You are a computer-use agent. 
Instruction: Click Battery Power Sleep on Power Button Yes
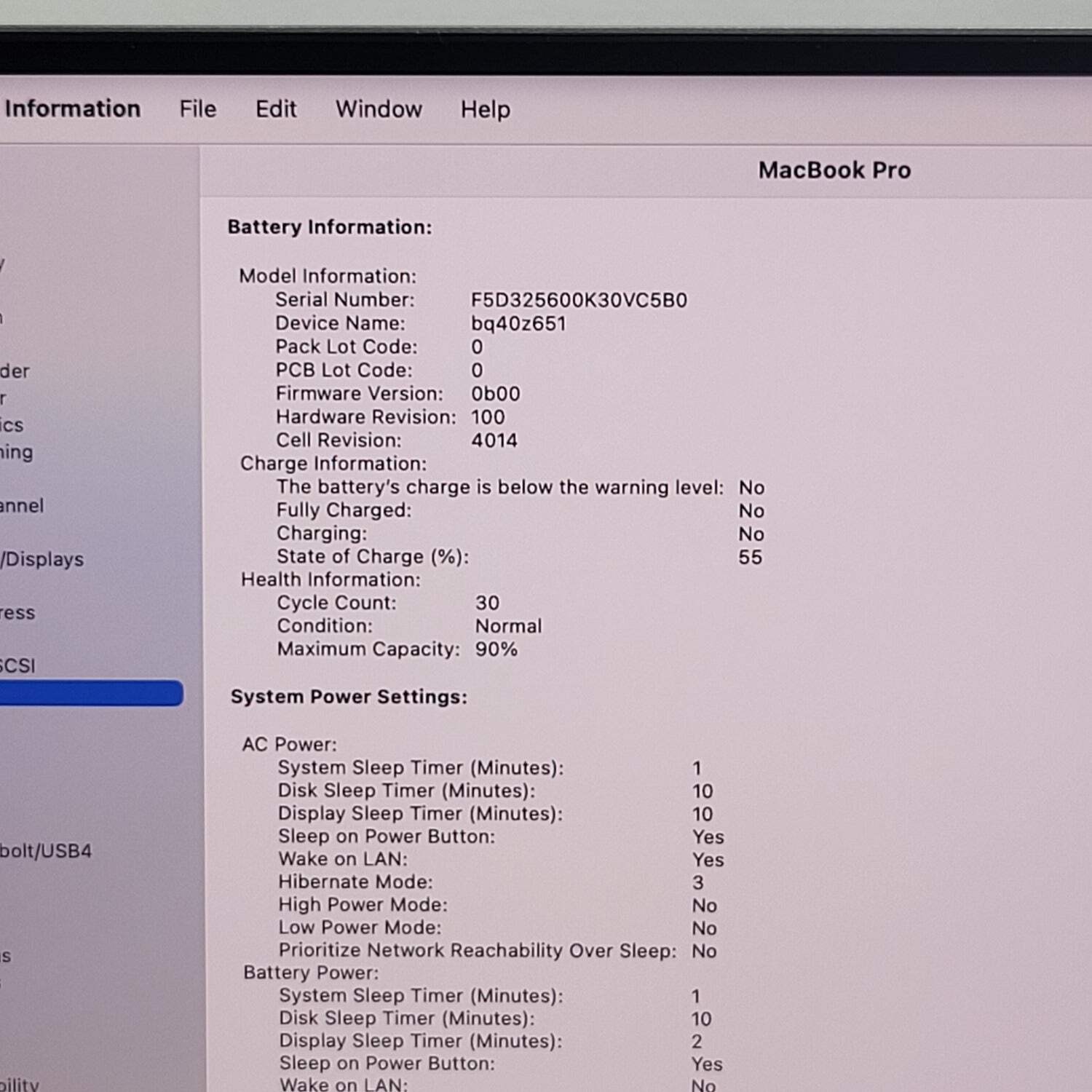tap(707, 1064)
